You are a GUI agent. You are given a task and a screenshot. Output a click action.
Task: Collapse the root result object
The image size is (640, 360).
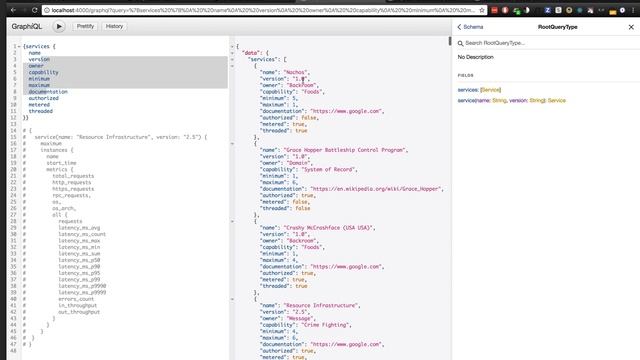point(232,47)
